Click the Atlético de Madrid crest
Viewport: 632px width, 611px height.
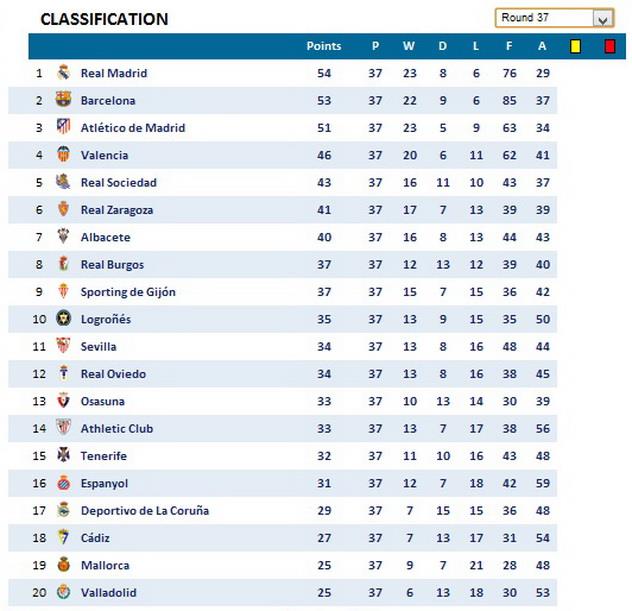click(x=63, y=127)
